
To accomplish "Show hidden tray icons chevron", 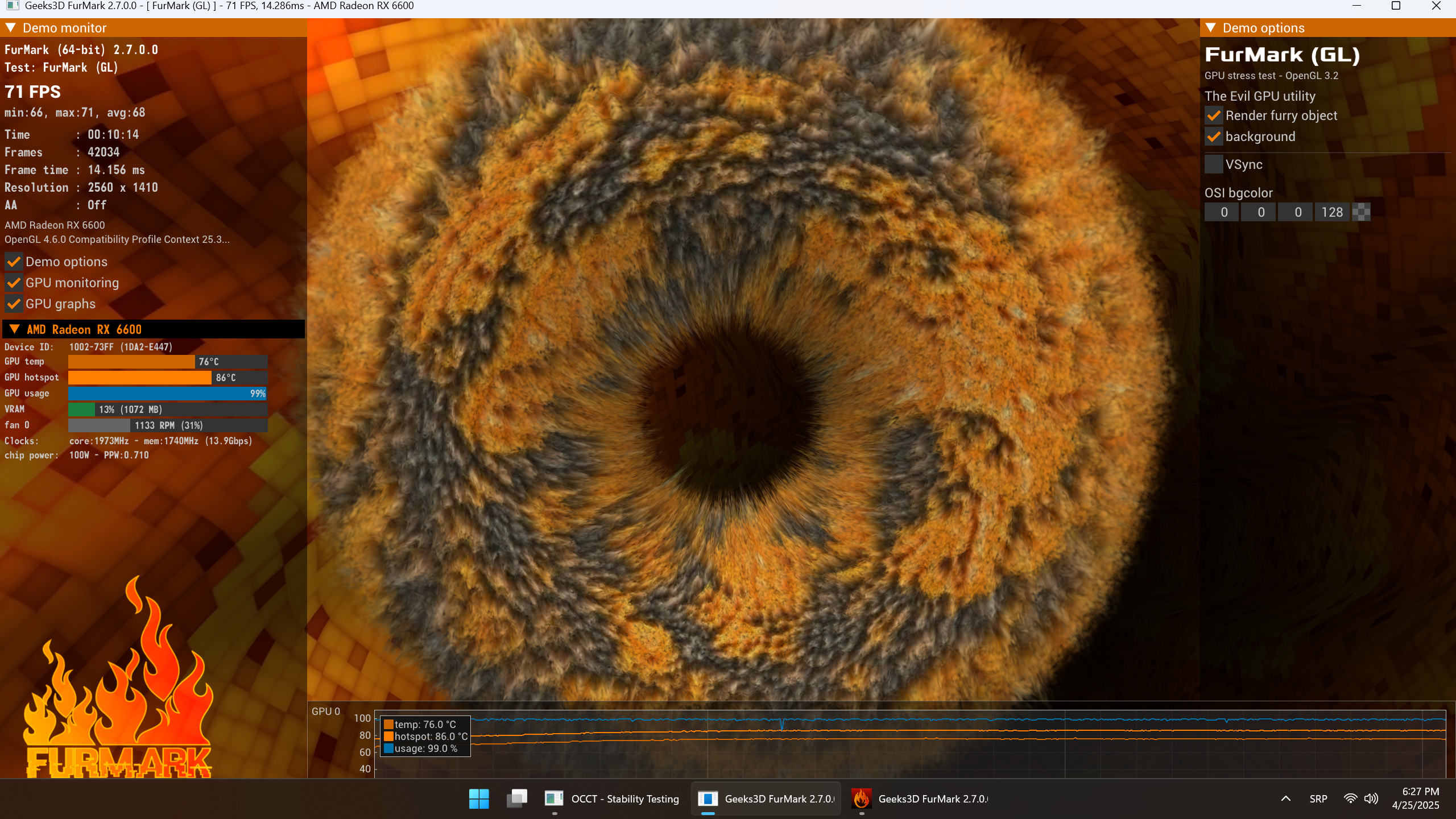I will coord(1286,799).
